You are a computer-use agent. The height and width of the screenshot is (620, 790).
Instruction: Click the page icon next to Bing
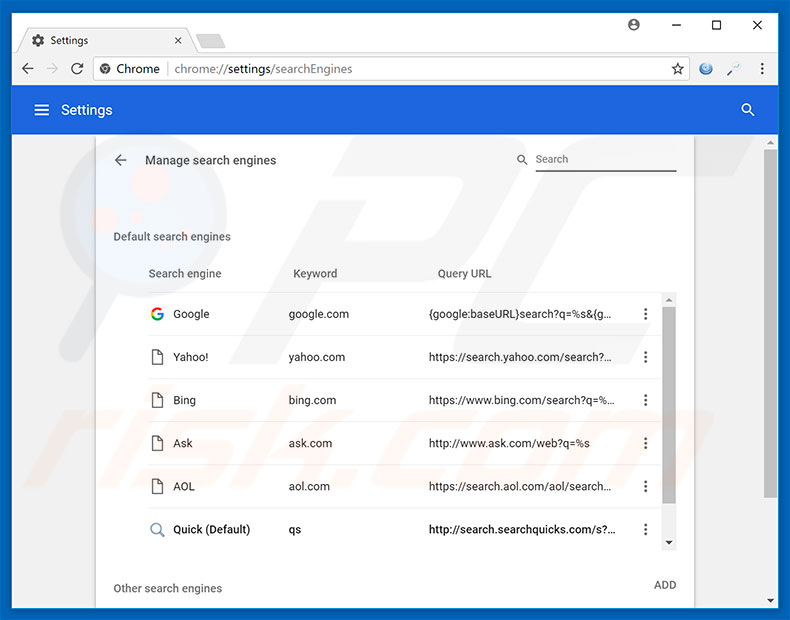click(x=157, y=400)
